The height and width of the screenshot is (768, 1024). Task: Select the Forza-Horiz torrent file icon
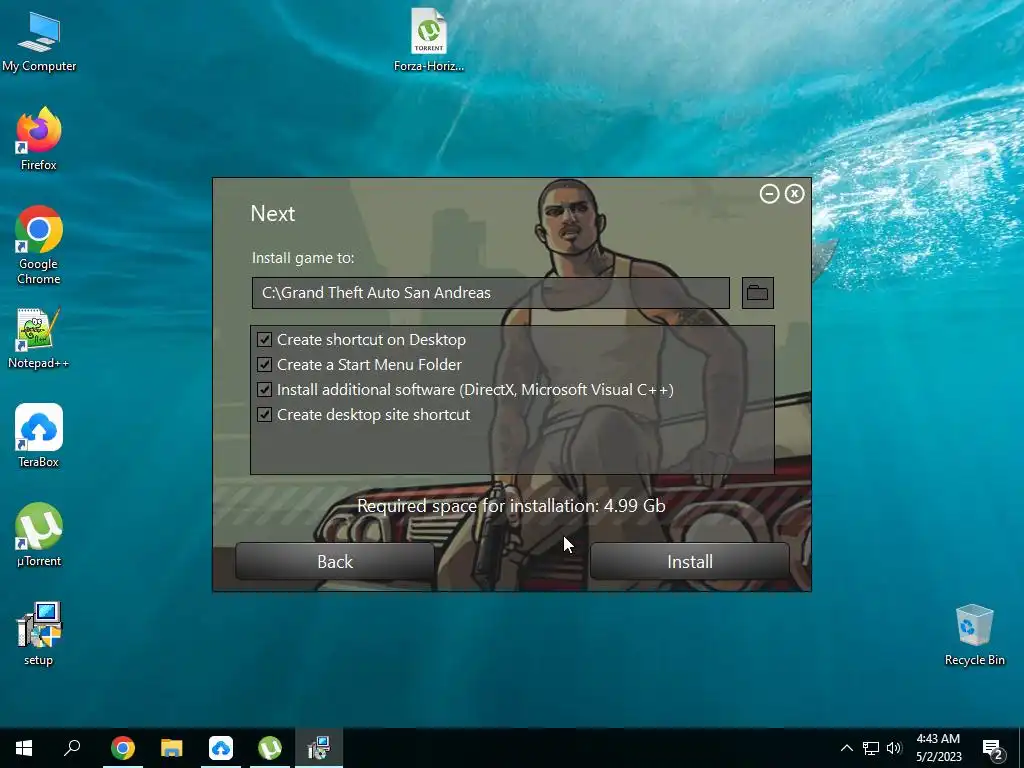[428, 39]
